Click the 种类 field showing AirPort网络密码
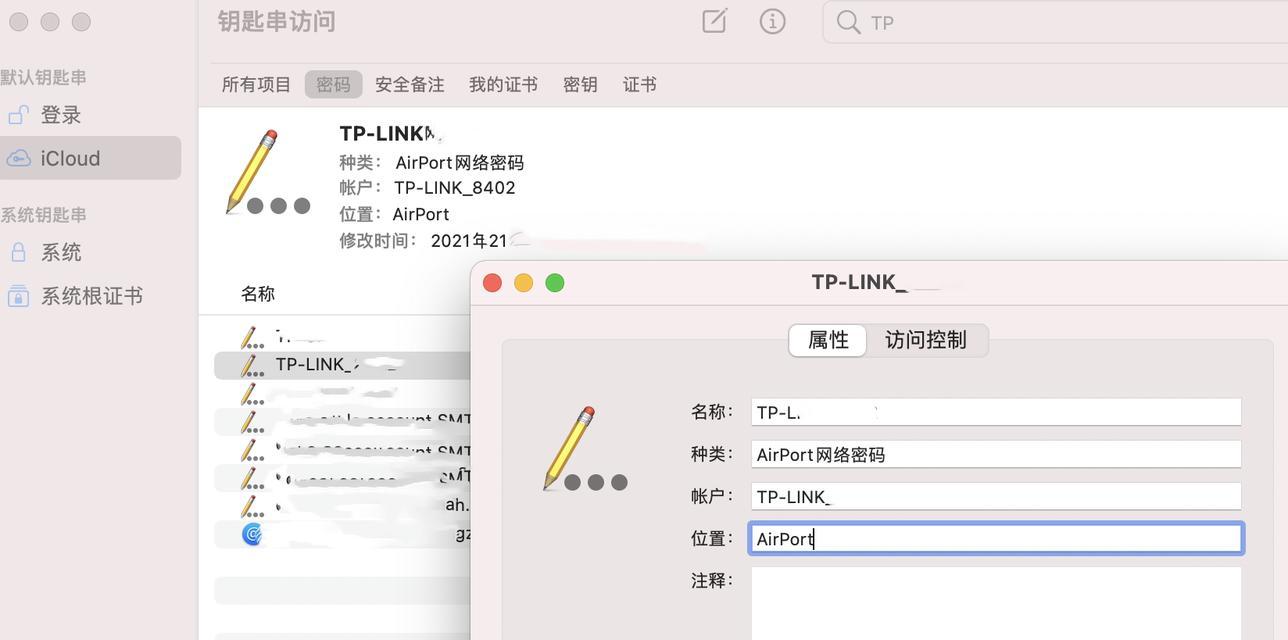 (x=996, y=454)
